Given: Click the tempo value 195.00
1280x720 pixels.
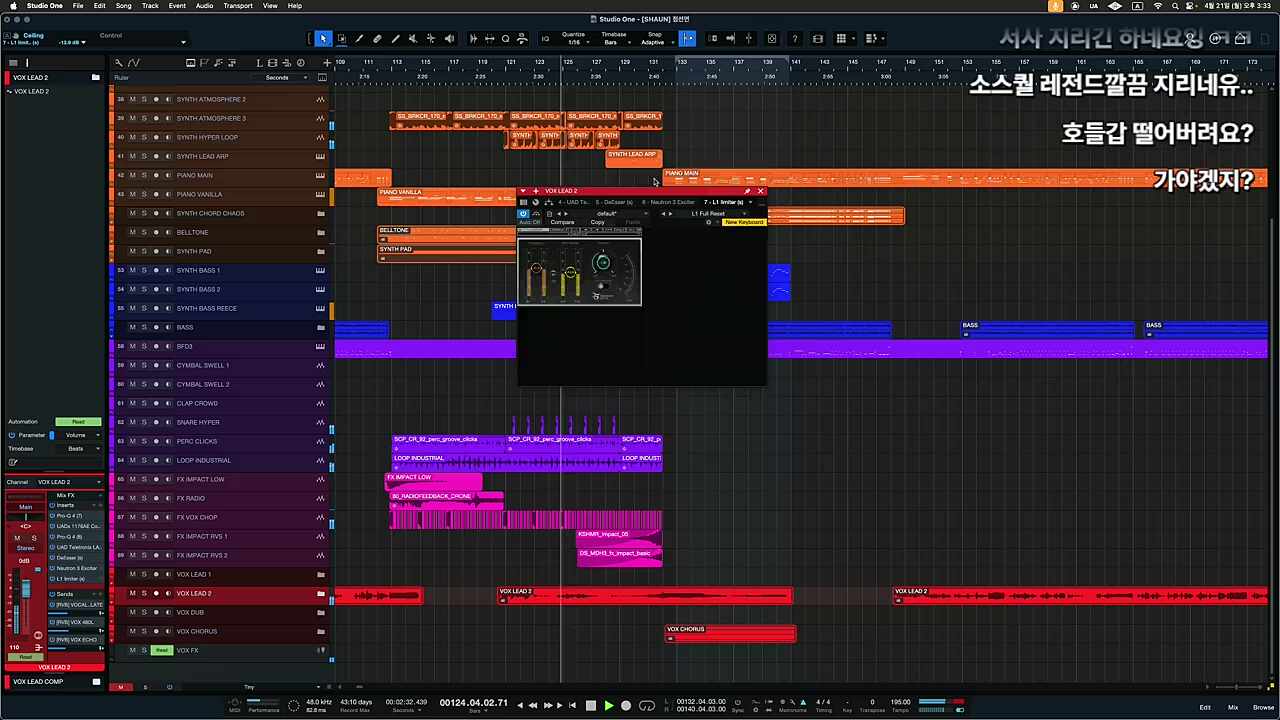Looking at the screenshot, I should (x=900, y=702).
